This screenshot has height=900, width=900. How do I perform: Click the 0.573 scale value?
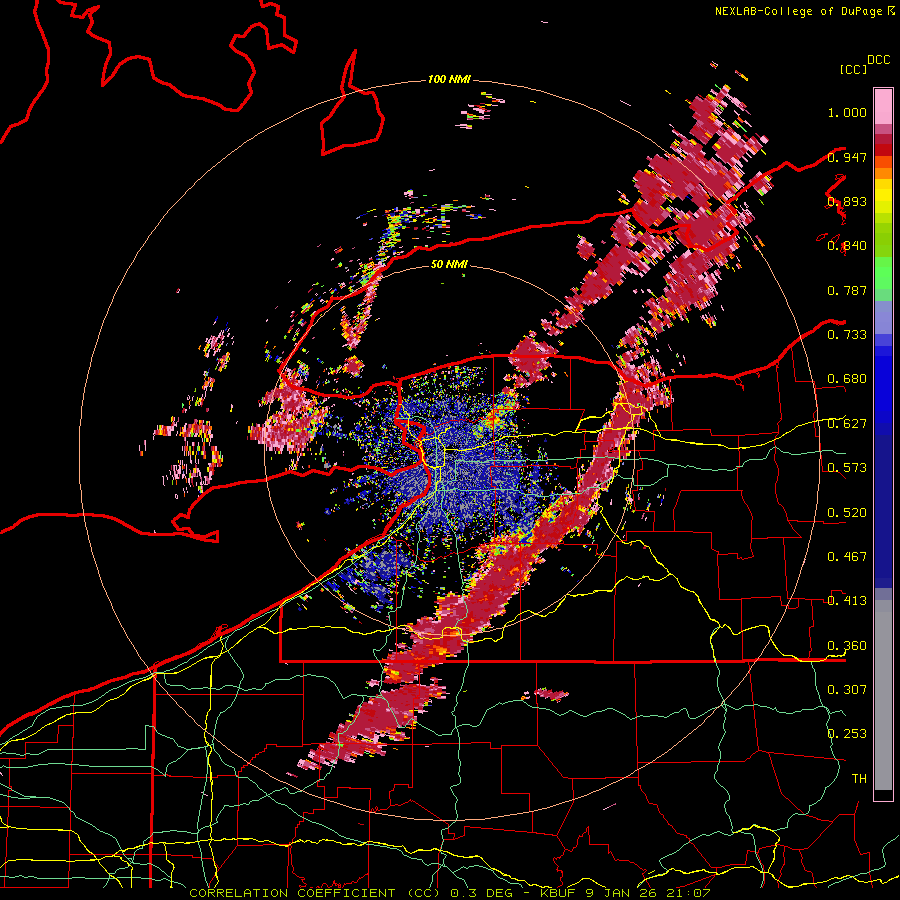click(x=847, y=468)
